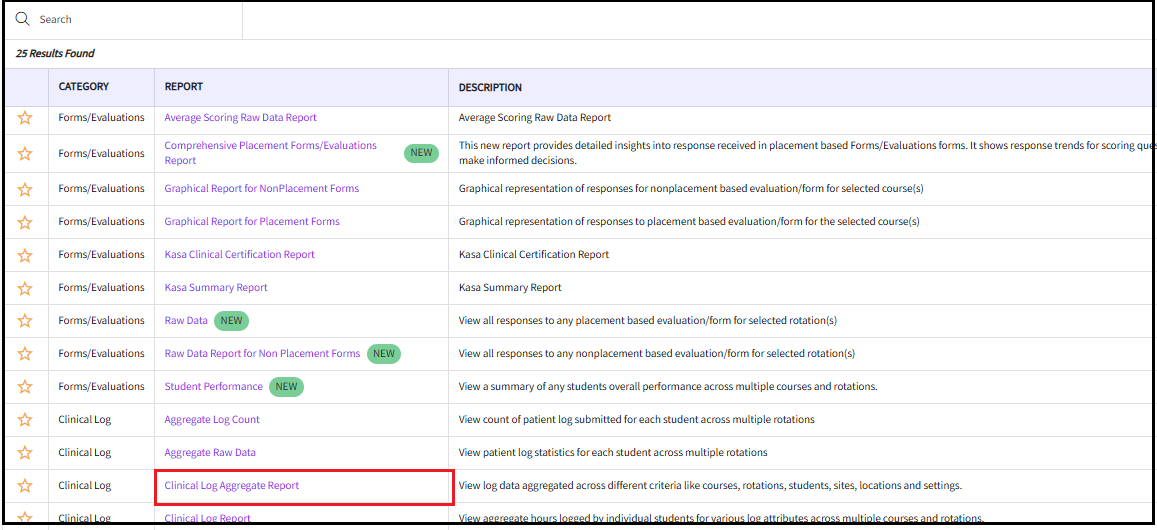Star the Aggregate Raw Data report

click(x=25, y=453)
